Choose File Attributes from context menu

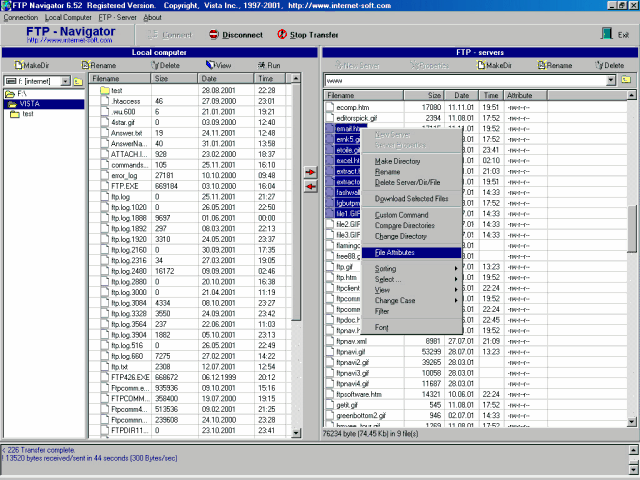pyautogui.click(x=412, y=253)
